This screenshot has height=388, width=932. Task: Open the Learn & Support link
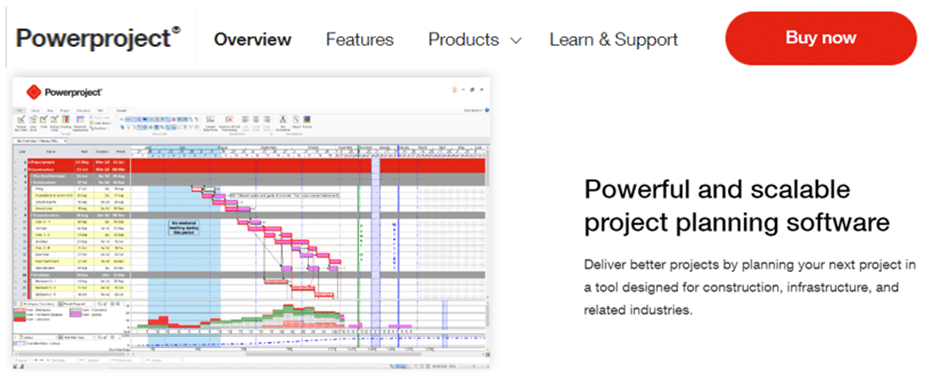point(613,40)
